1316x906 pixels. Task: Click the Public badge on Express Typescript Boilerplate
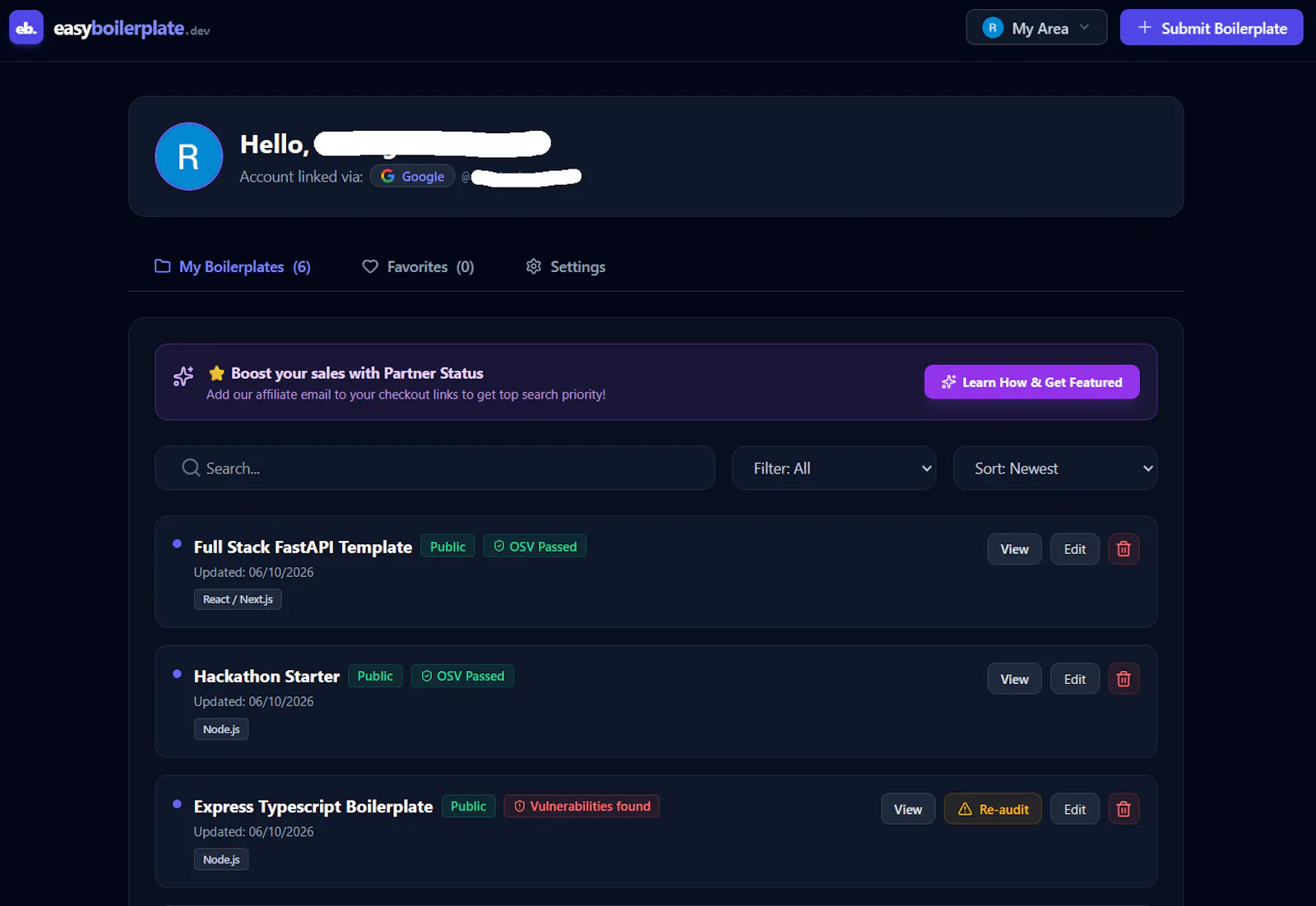pos(468,806)
